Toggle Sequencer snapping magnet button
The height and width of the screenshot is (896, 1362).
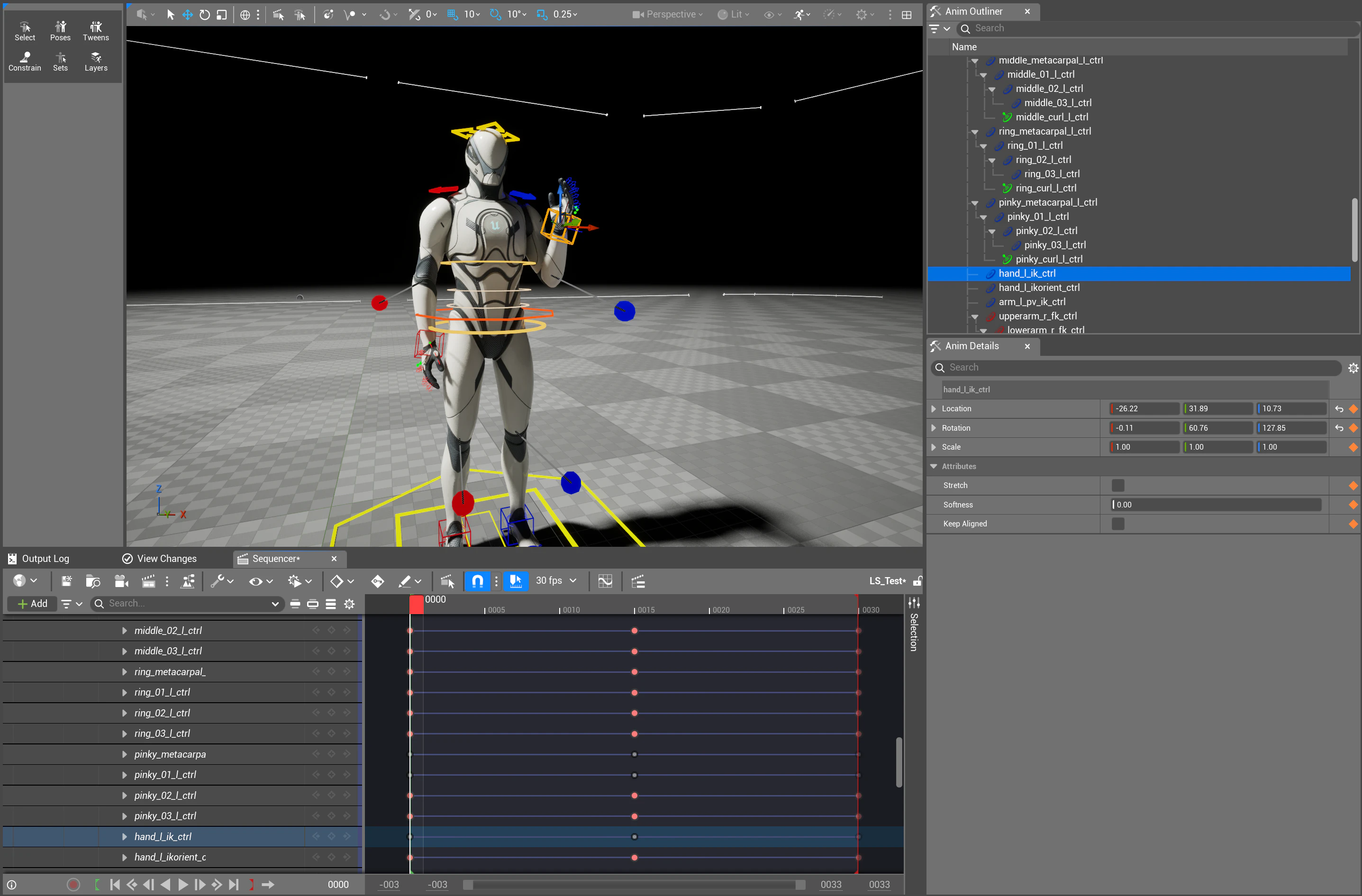(x=477, y=581)
